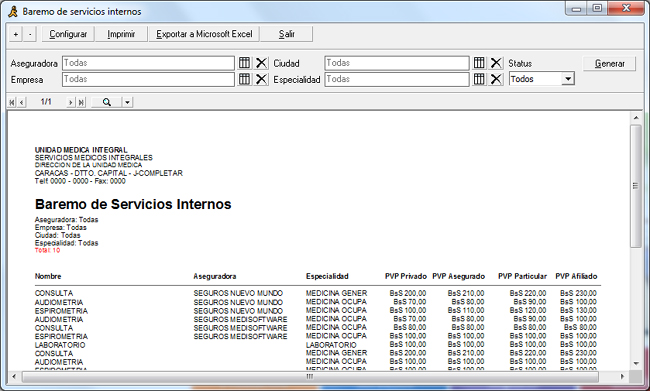
Task: Click inside the Aseguradora input field
Action: [148, 63]
